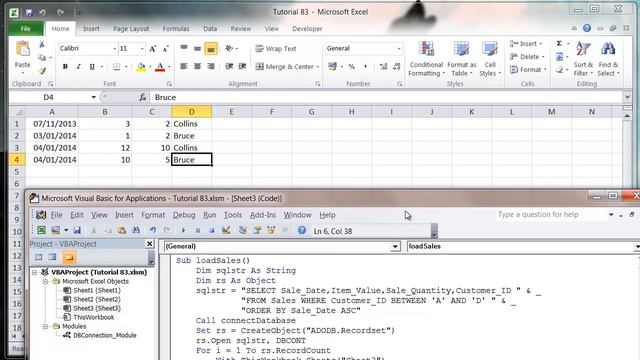
Task: Click the Wrap Text button
Action: [x=276, y=49]
